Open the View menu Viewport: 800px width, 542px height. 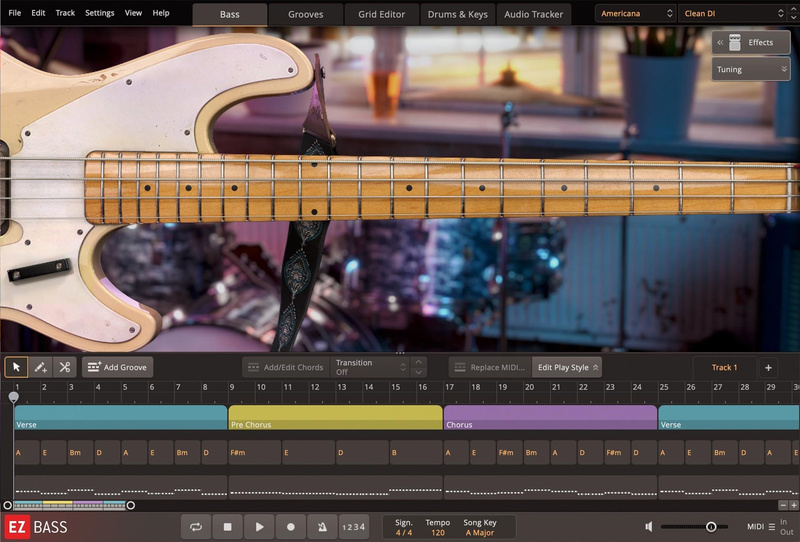133,13
